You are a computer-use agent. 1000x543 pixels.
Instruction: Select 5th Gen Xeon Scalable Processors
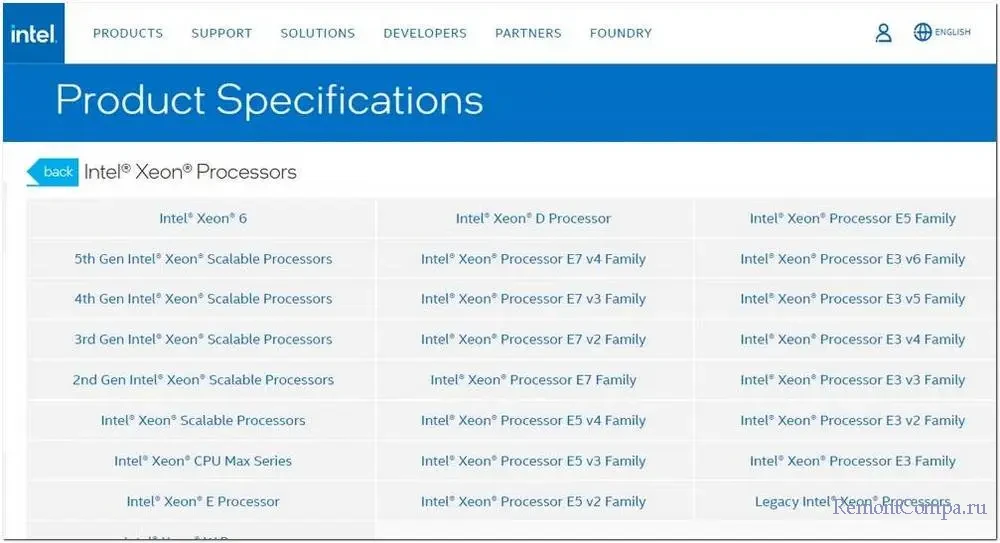[203, 259]
